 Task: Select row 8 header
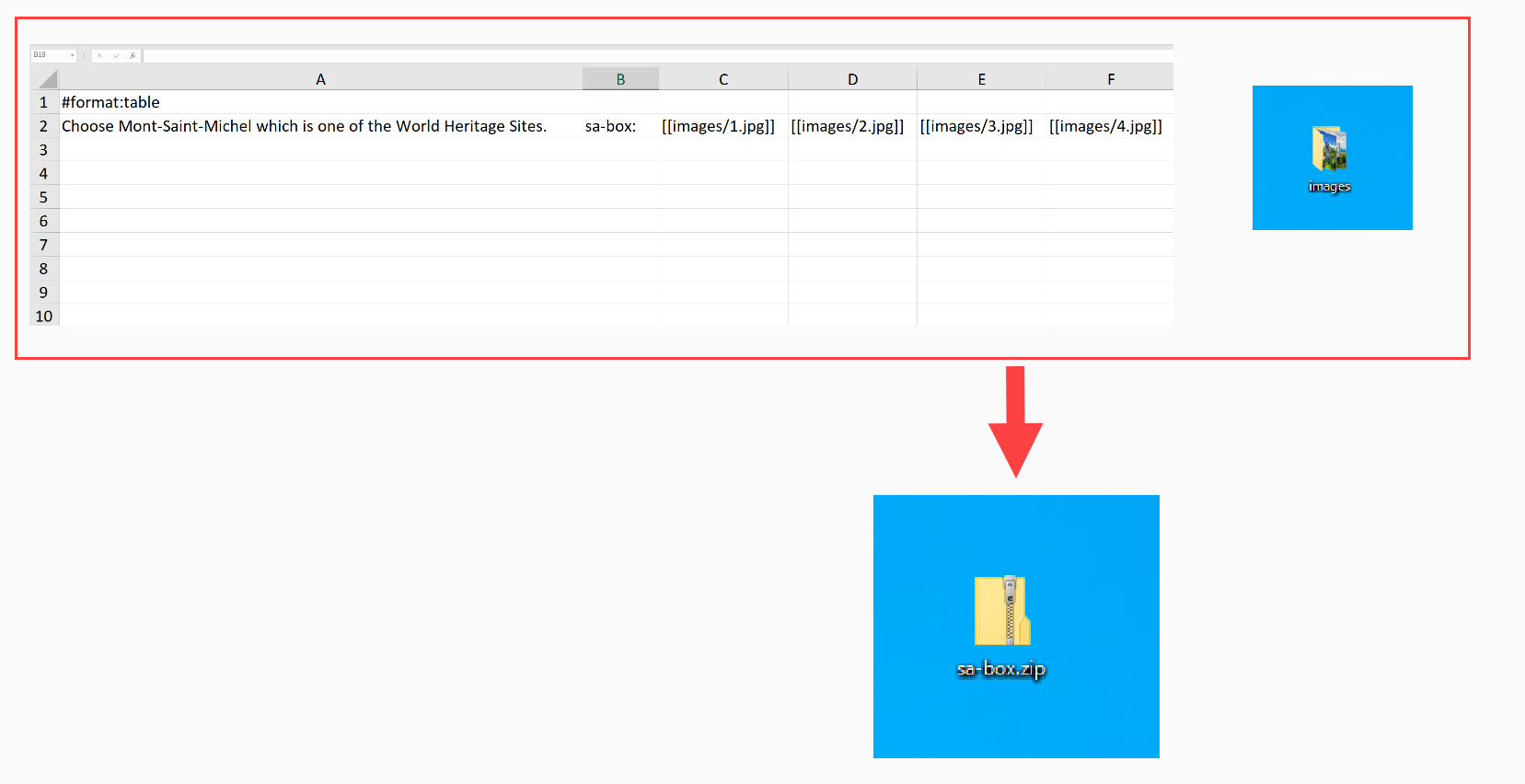44,270
